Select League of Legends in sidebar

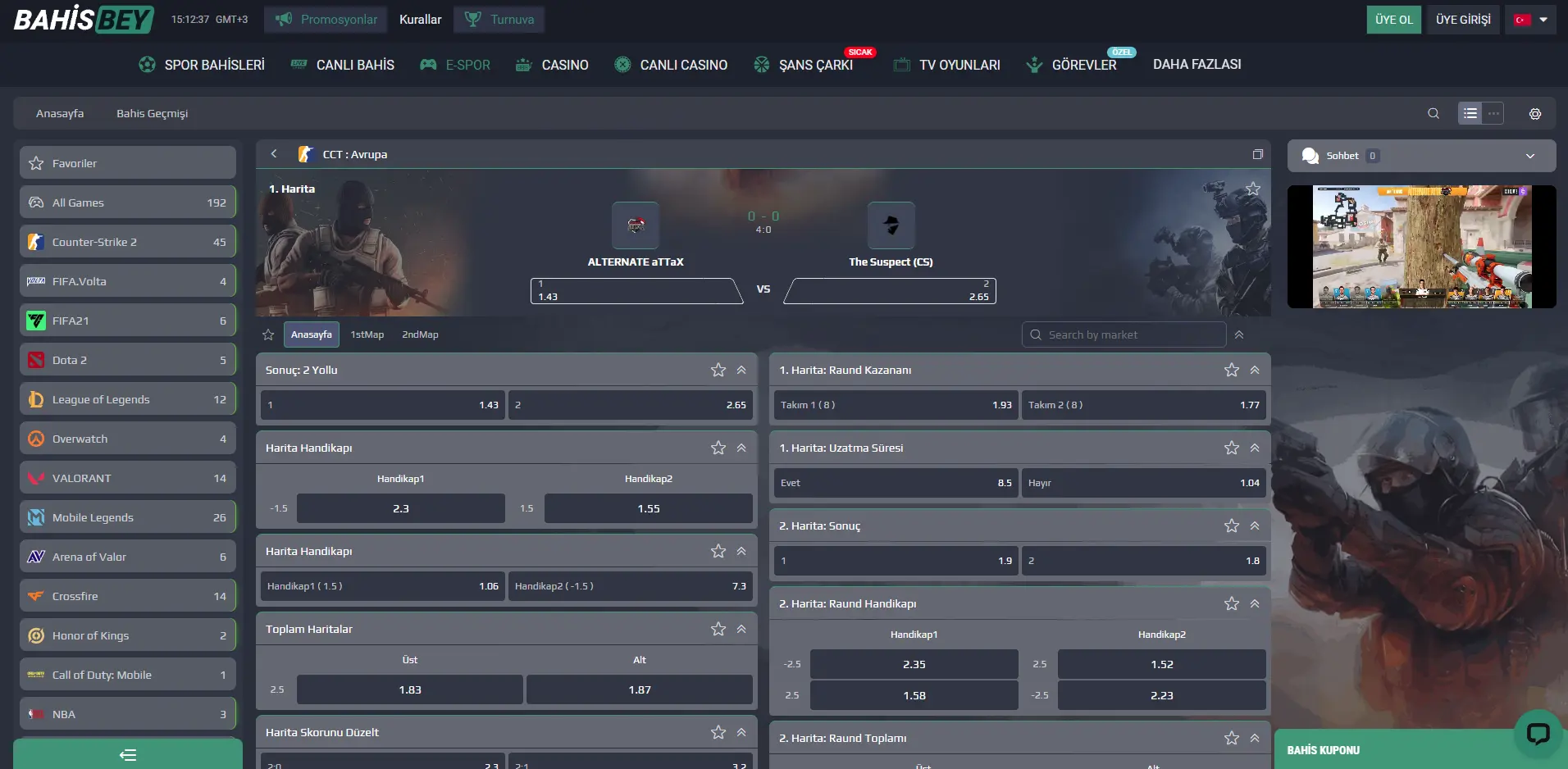pos(128,399)
